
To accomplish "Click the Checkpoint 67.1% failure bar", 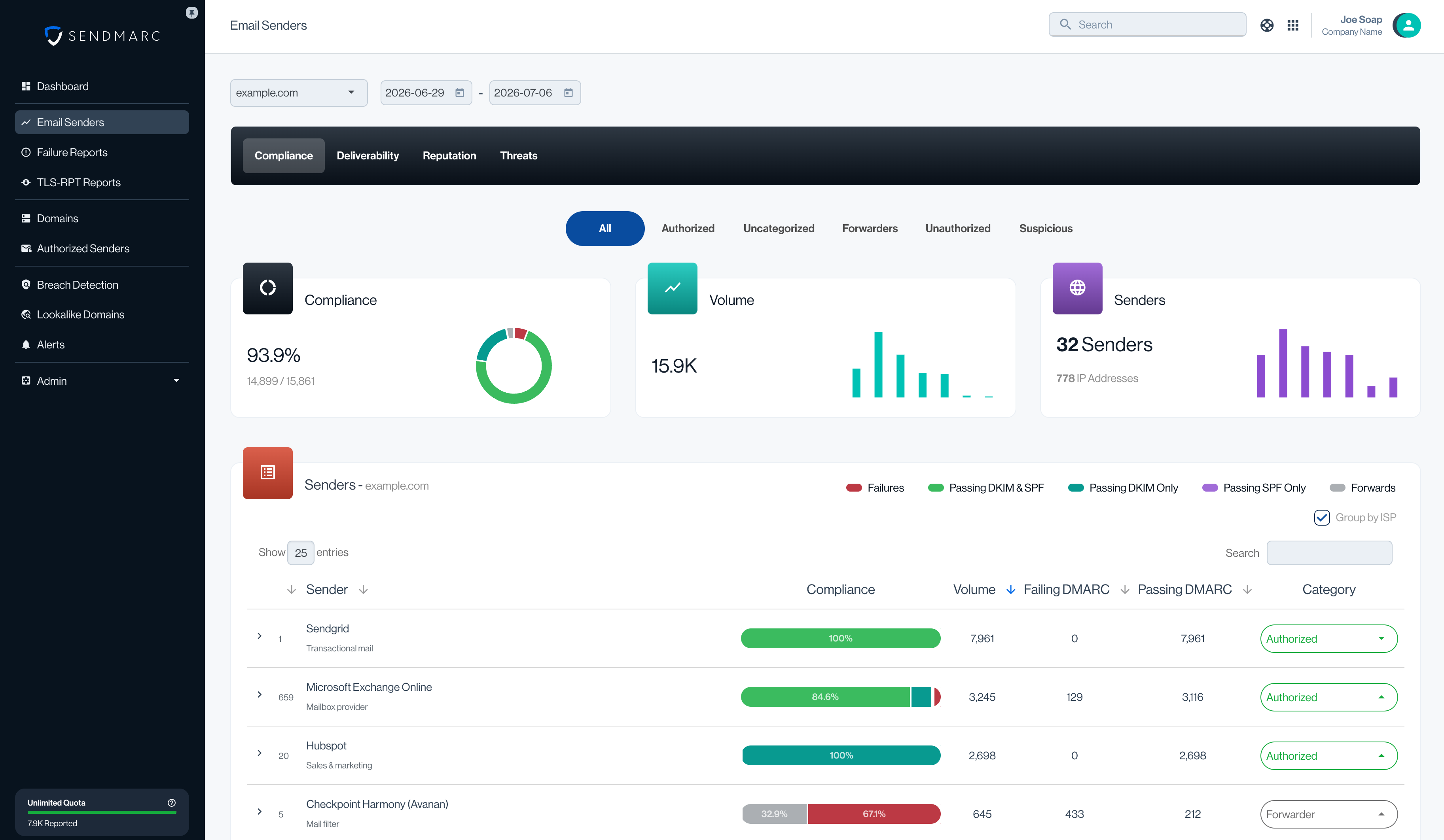I will pyautogui.click(x=874, y=814).
